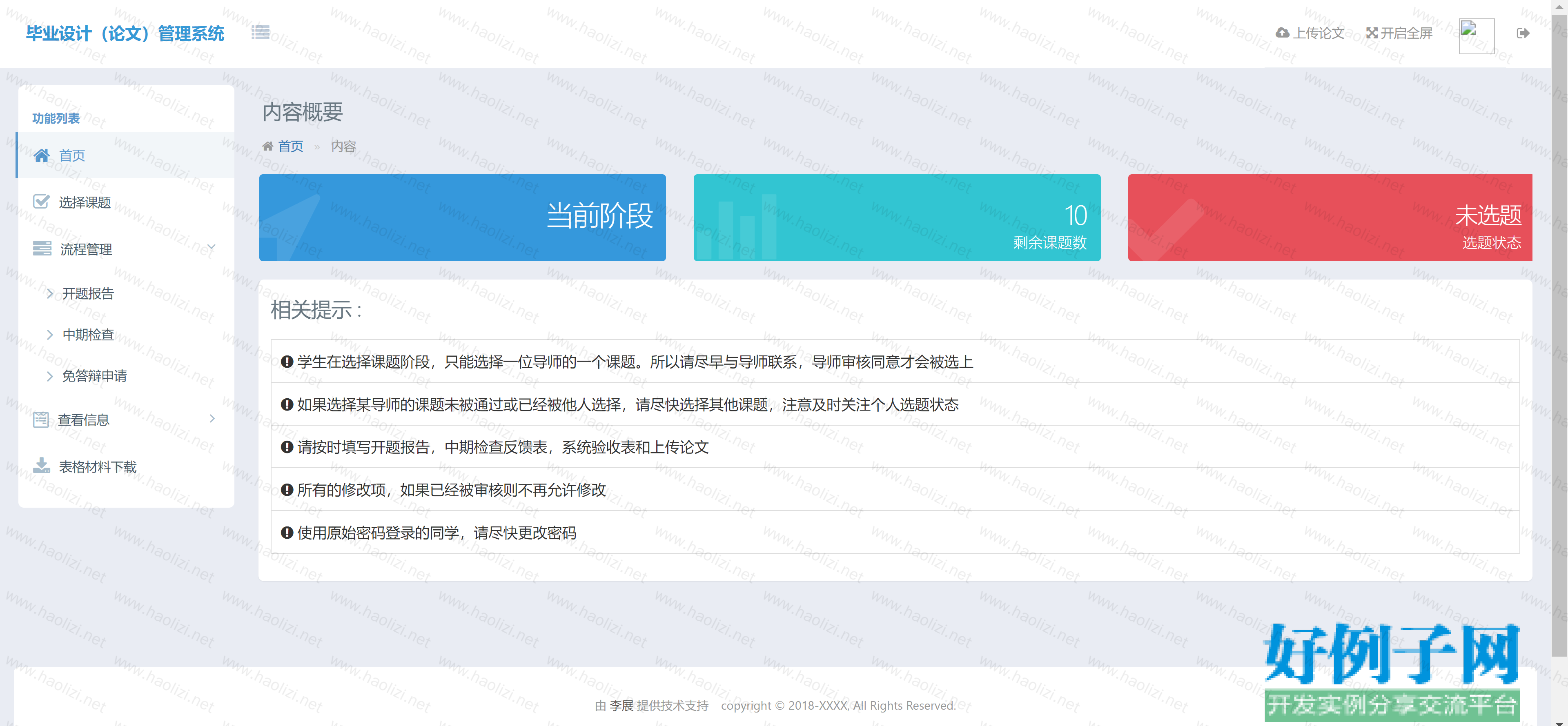Image resolution: width=1568 pixels, height=726 pixels.
Task: Click the 首页 breadcrumb link
Action: pyautogui.click(x=290, y=146)
